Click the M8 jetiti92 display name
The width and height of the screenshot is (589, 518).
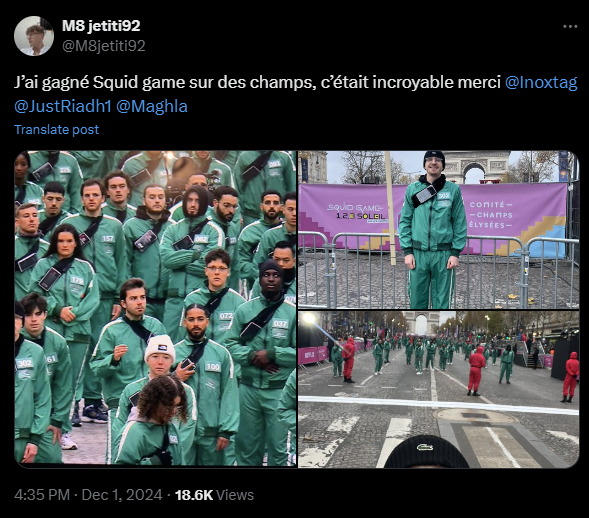tap(101, 26)
